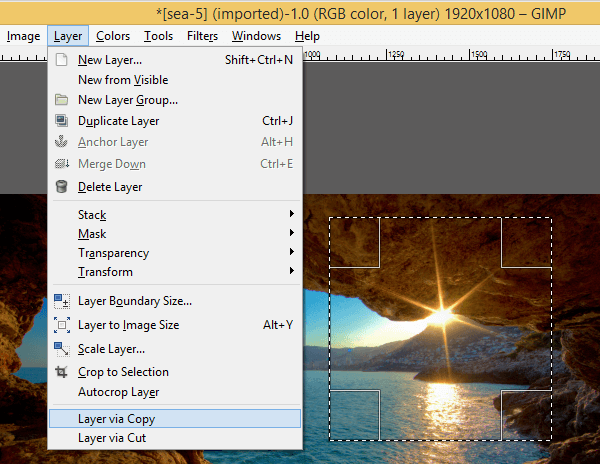Click the 1500 mark on horizontal ruler
The image size is (600, 464).
coord(479,54)
